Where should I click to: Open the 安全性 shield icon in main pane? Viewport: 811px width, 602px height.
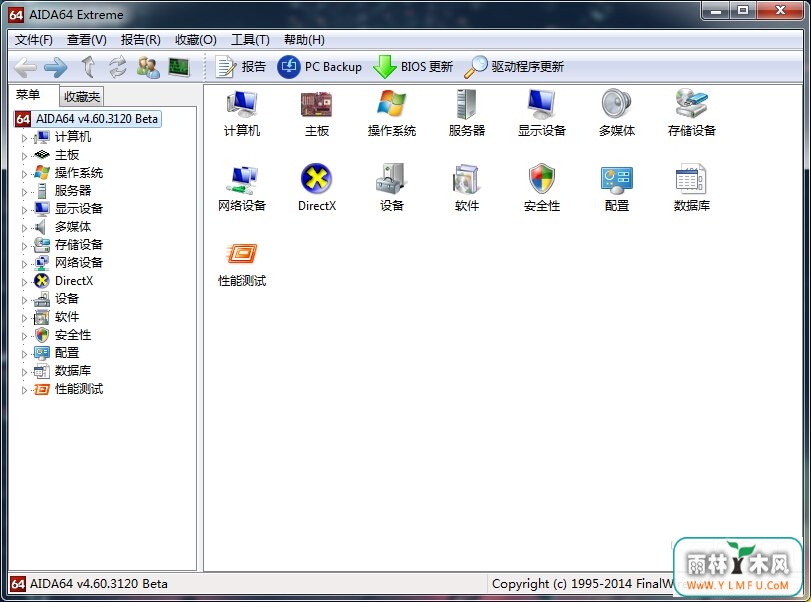coord(542,188)
